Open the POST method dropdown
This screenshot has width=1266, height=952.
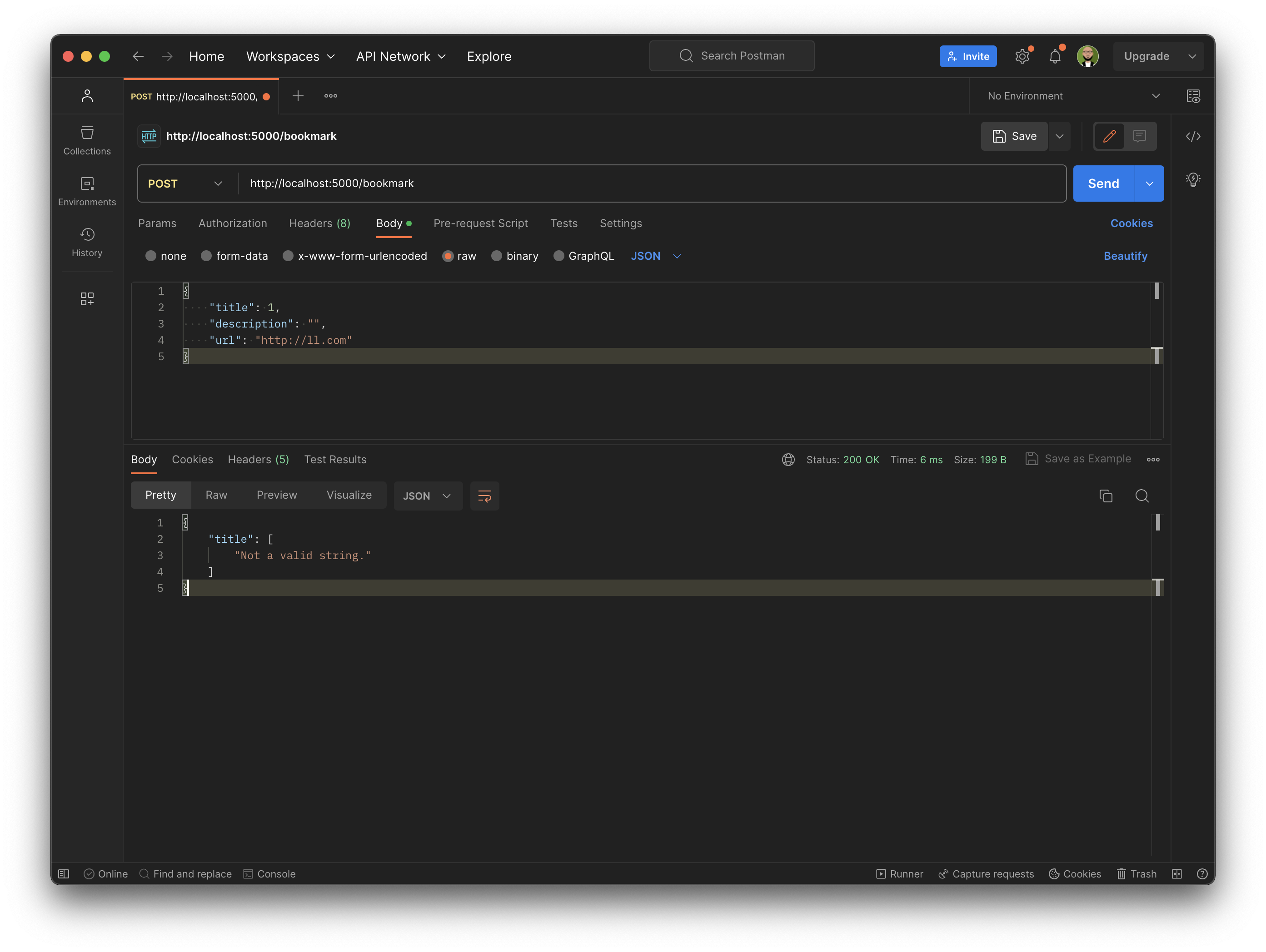coord(185,183)
